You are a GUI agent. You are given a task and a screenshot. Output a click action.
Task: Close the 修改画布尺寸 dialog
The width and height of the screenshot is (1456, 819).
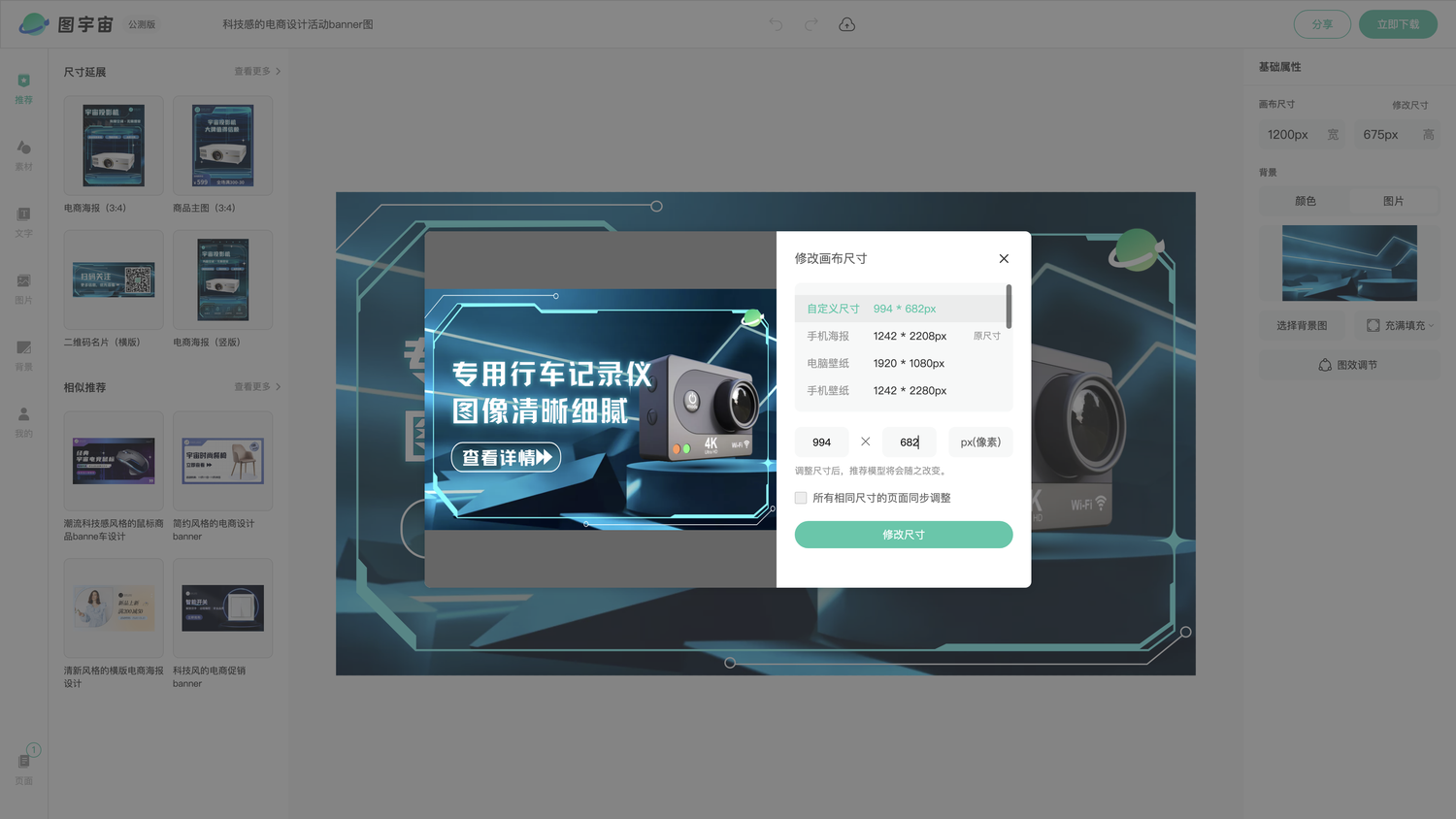(1004, 258)
